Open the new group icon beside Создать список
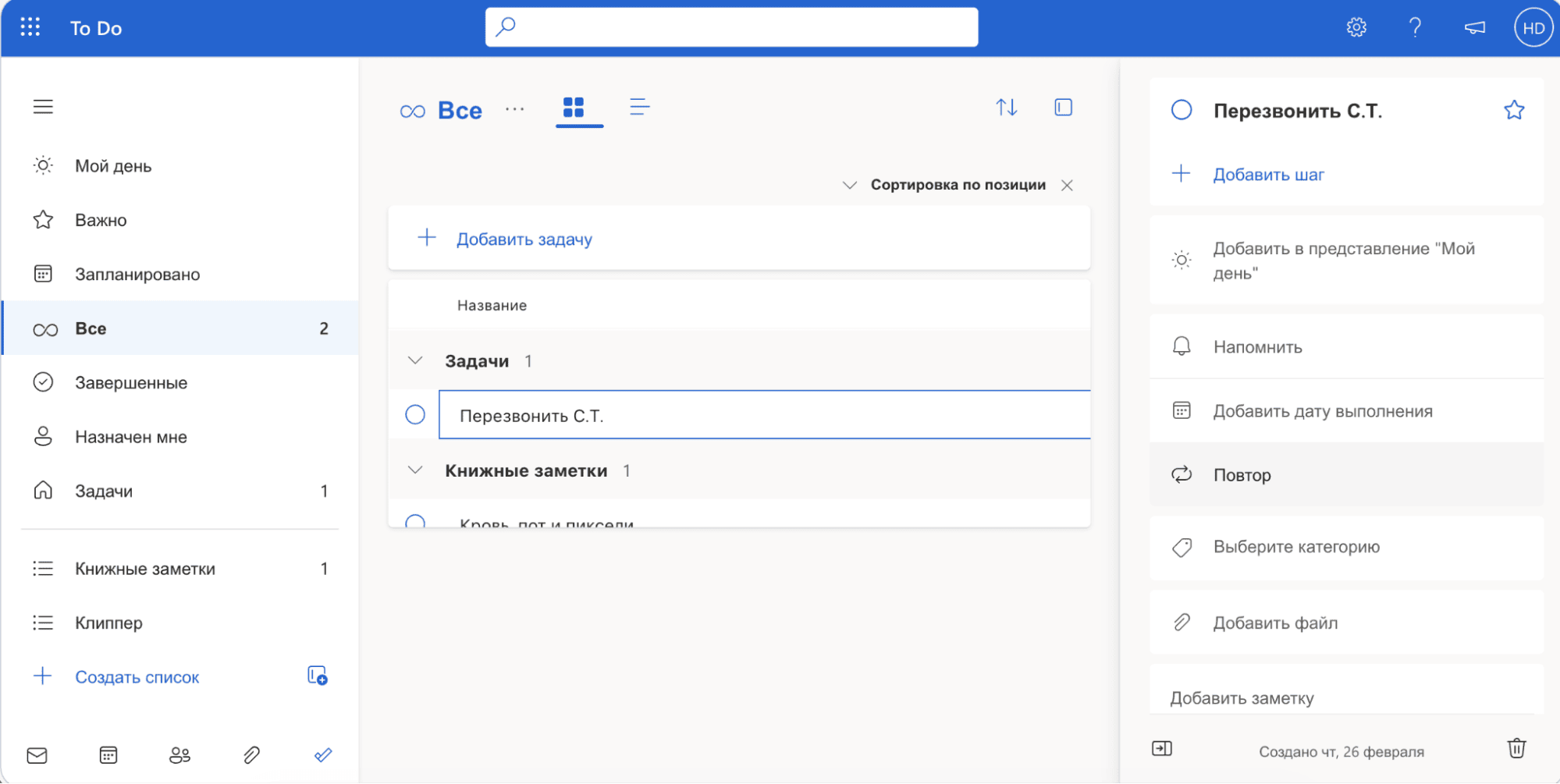Image resolution: width=1560 pixels, height=784 pixels. (x=317, y=676)
